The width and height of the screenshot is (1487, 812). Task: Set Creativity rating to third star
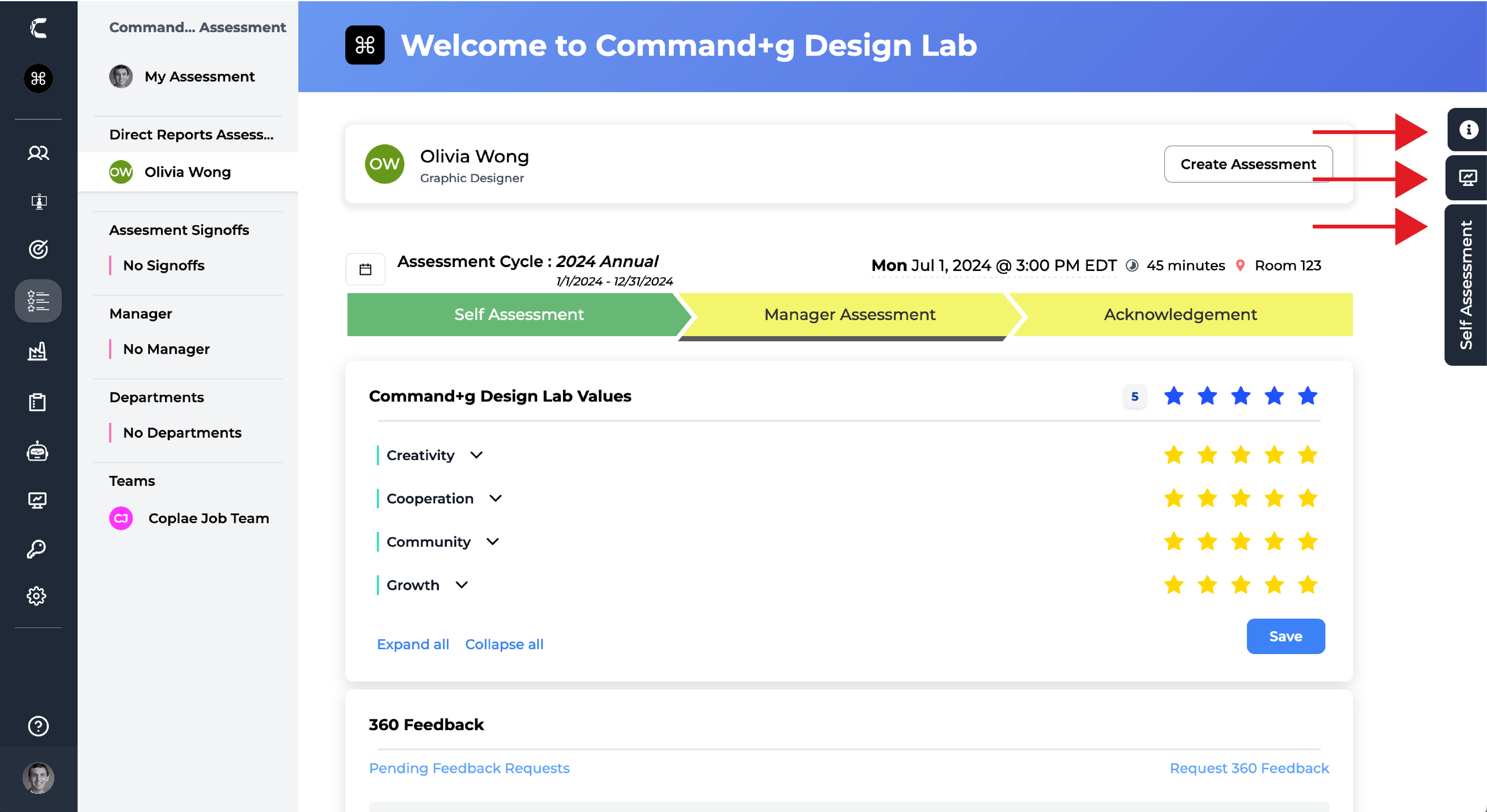tap(1241, 455)
